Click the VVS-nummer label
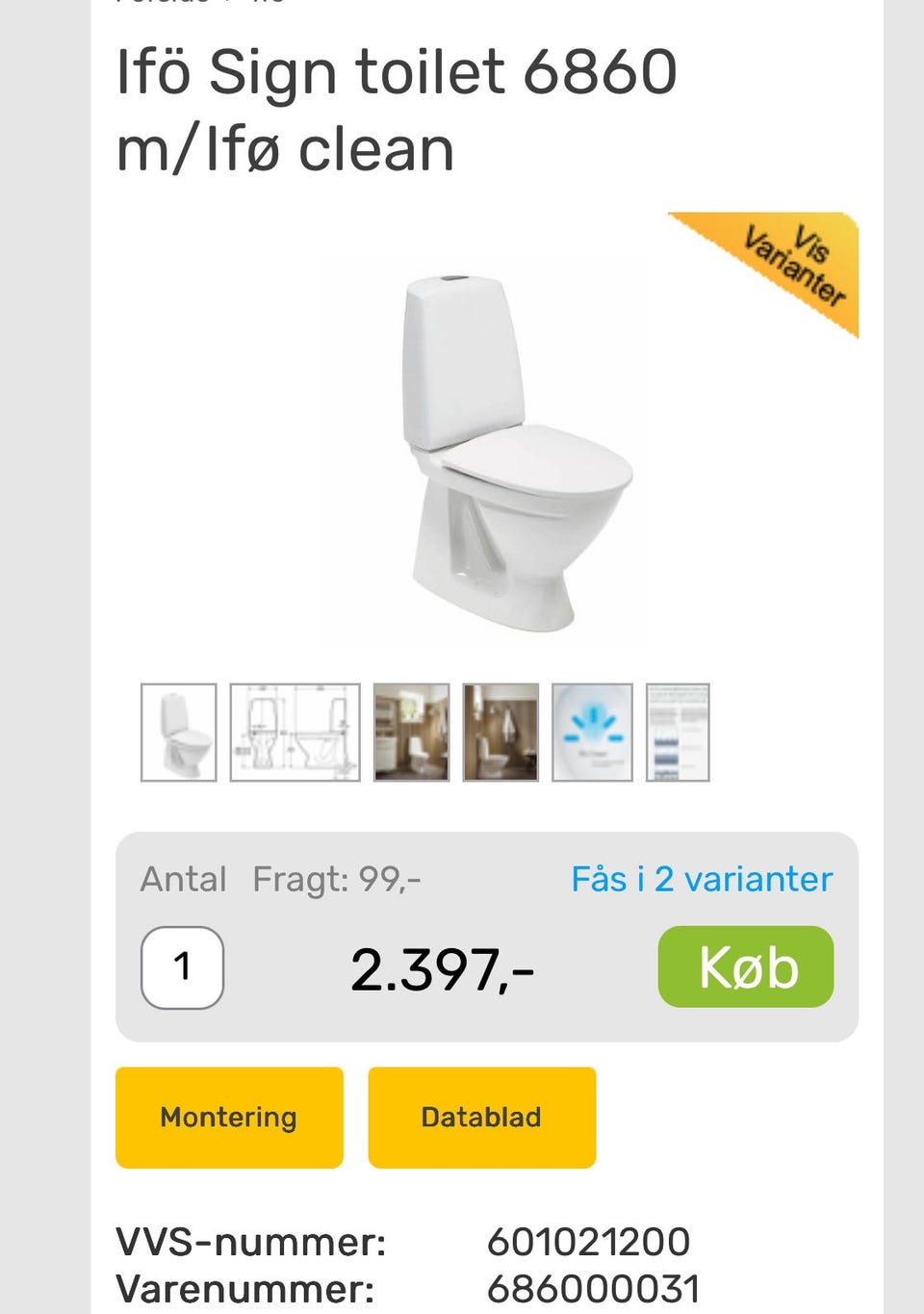This screenshot has height=1314, width=924. (250, 1242)
